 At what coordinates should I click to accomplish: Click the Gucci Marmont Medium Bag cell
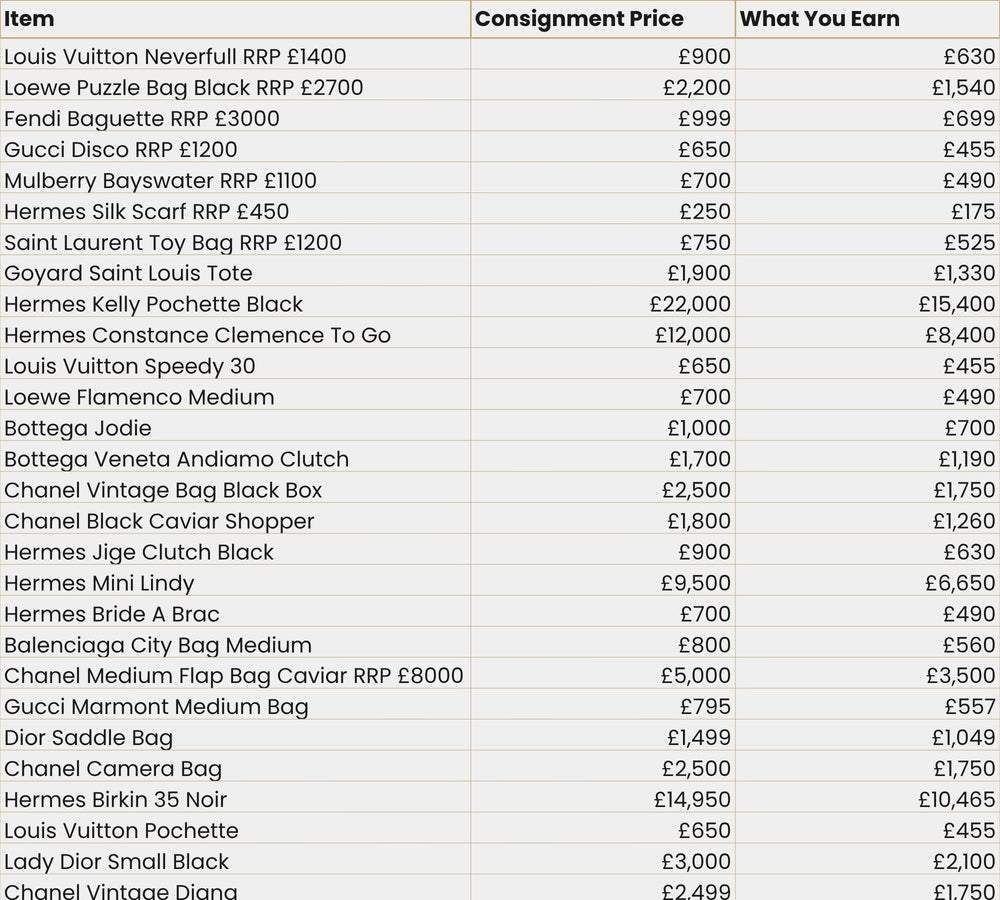(x=156, y=707)
